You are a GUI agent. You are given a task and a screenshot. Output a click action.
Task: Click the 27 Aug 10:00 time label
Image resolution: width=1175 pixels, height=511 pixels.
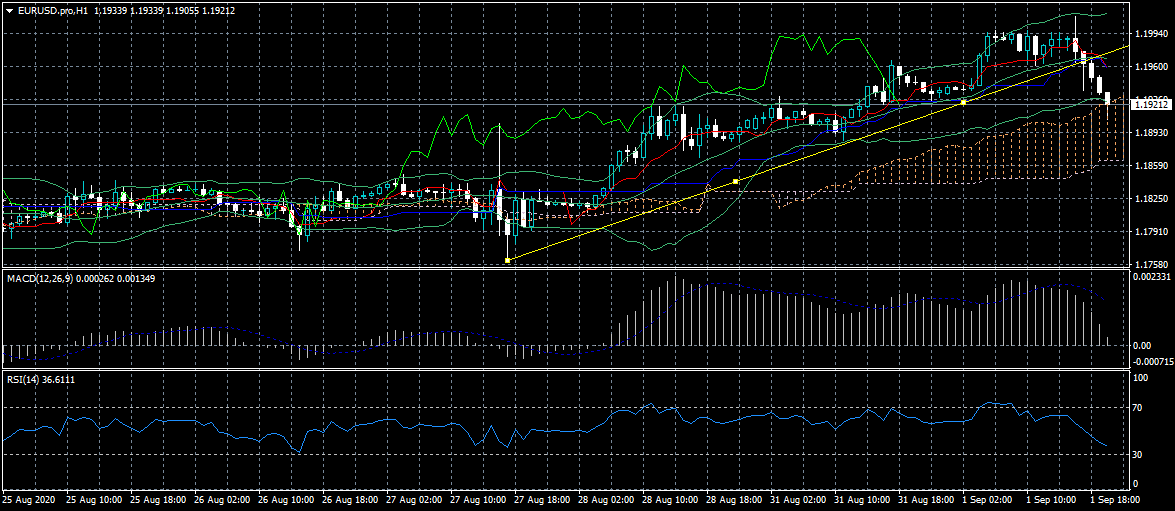(x=480, y=499)
